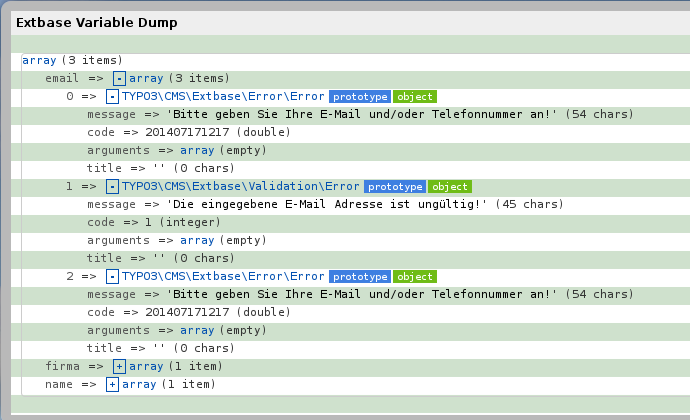The image size is (690, 420).
Task: Click item 0 'arguments => array (empty)' row
Action: 177,151
